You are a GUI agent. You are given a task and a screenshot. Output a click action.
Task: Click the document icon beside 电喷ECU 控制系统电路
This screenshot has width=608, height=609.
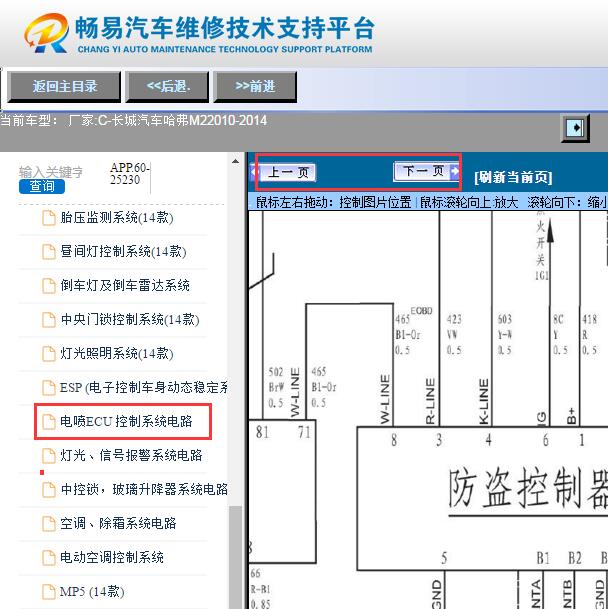[x=49, y=422]
